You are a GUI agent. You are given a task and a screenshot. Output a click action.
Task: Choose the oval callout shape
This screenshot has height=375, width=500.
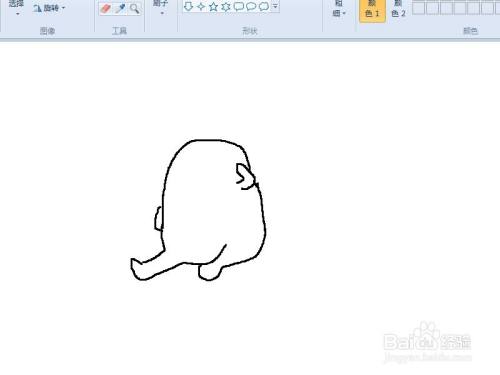tap(251, 6)
